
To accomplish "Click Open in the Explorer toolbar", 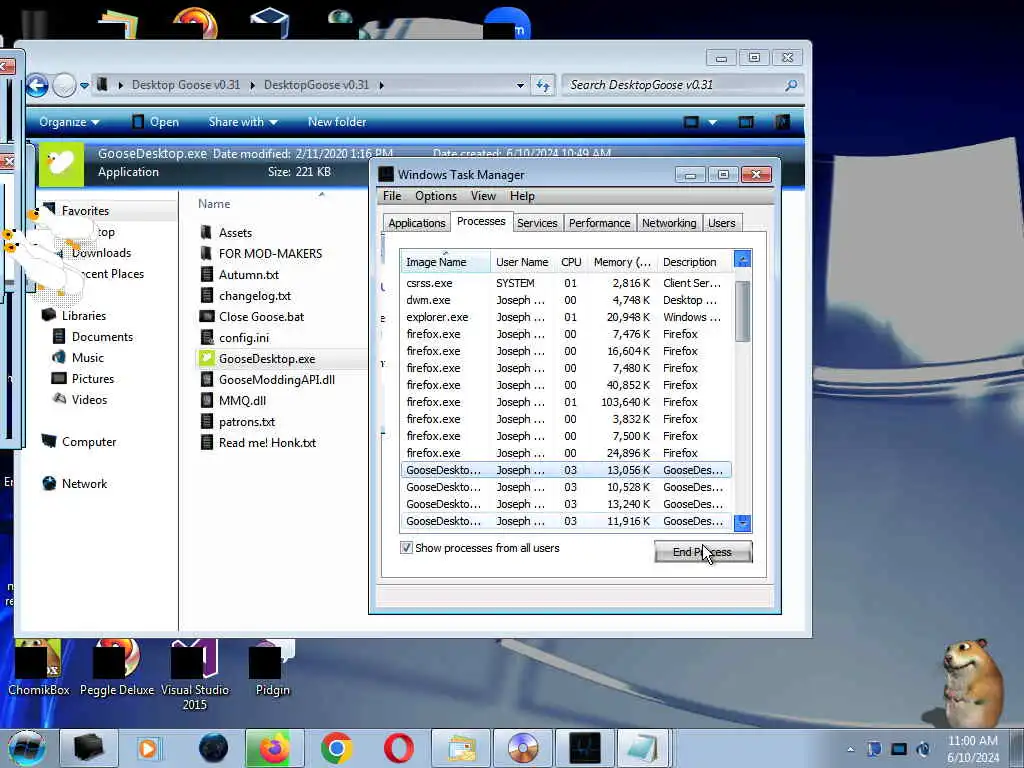I will pyautogui.click(x=155, y=122).
